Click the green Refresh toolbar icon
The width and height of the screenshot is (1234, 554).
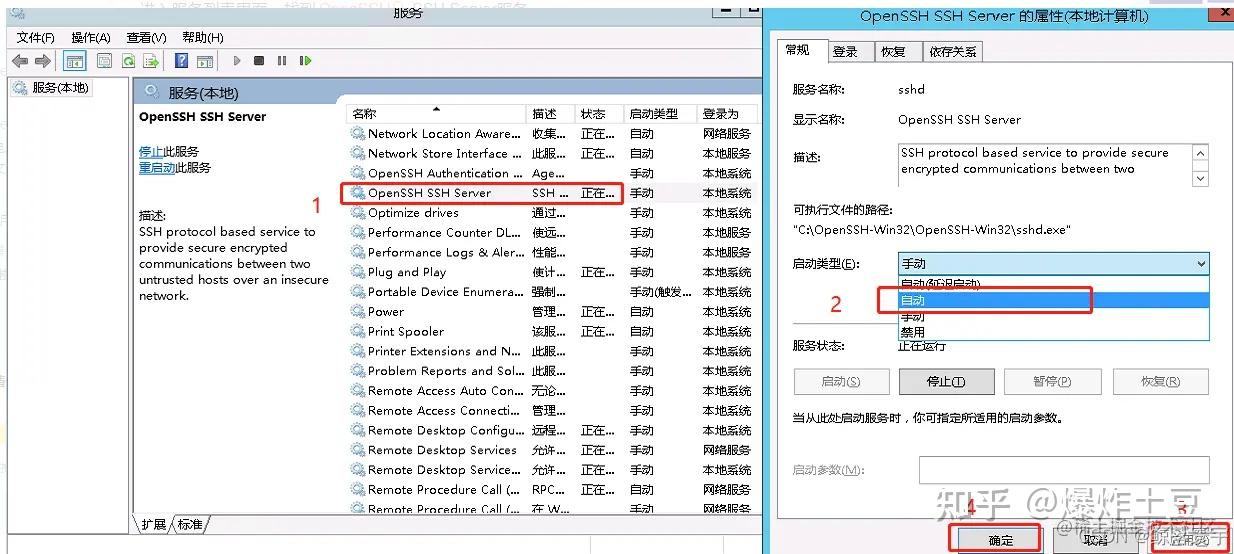point(128,61)
